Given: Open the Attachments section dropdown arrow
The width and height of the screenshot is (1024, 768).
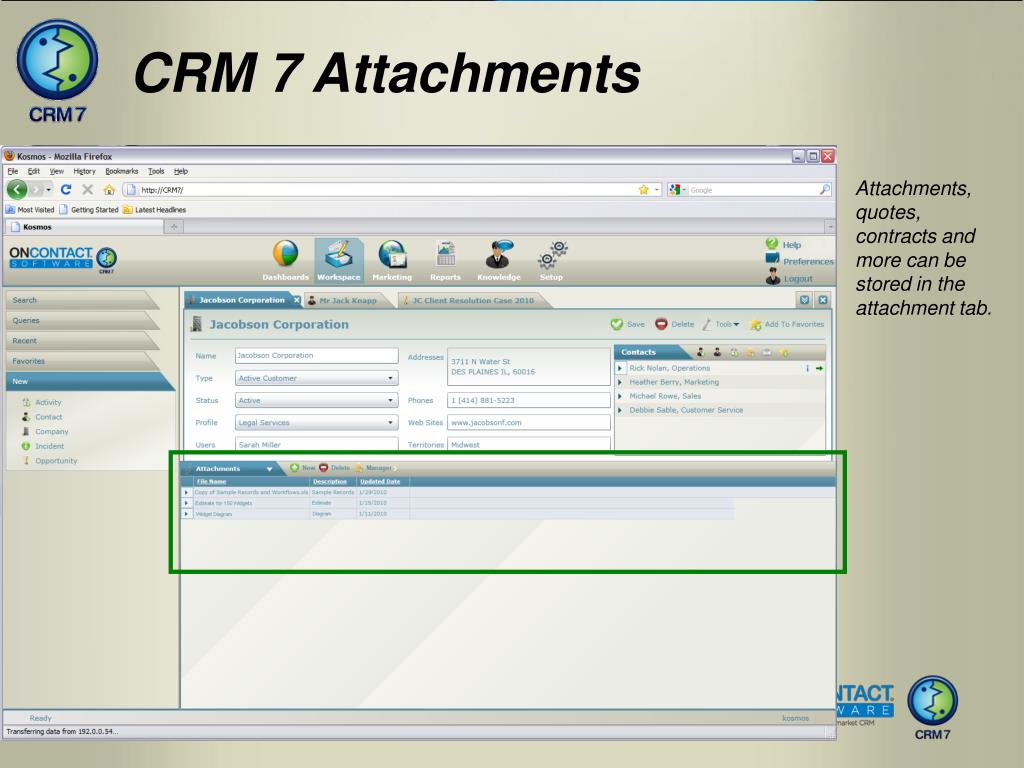Looking at the screenshot, I should coord(269,469).
